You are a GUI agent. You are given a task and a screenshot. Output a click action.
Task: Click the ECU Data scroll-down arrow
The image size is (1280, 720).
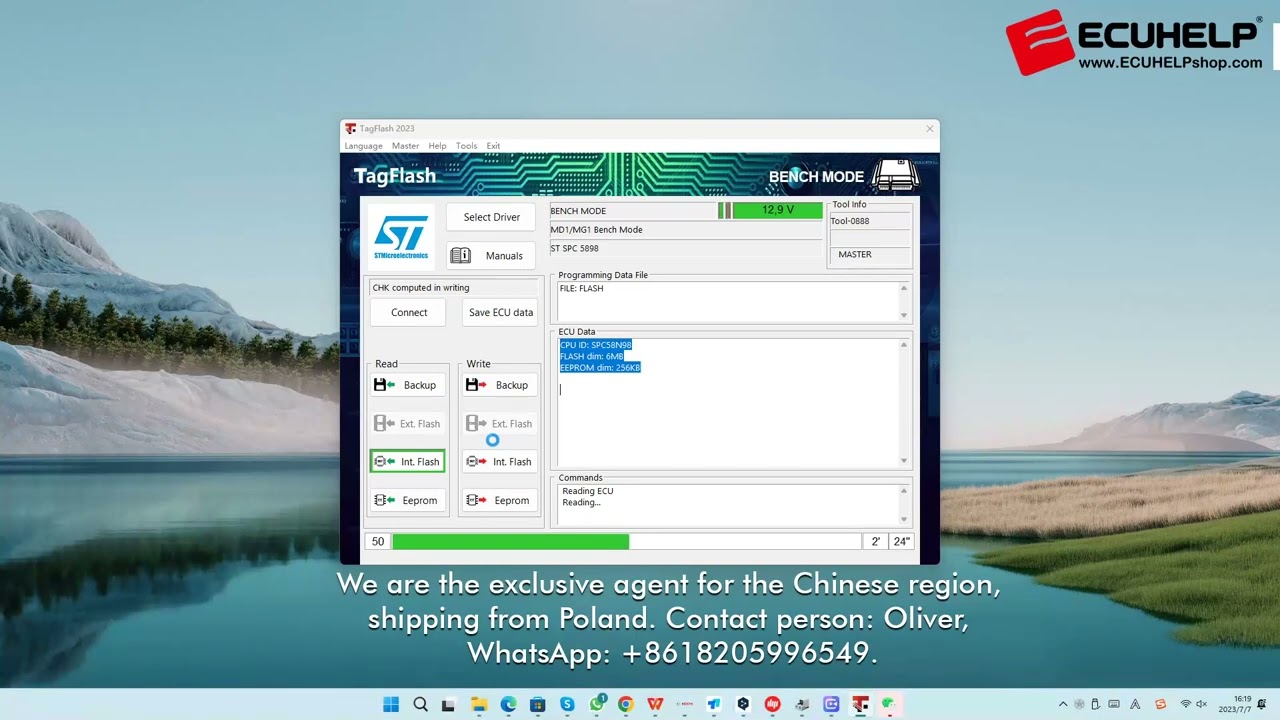(x=904, y=461)
